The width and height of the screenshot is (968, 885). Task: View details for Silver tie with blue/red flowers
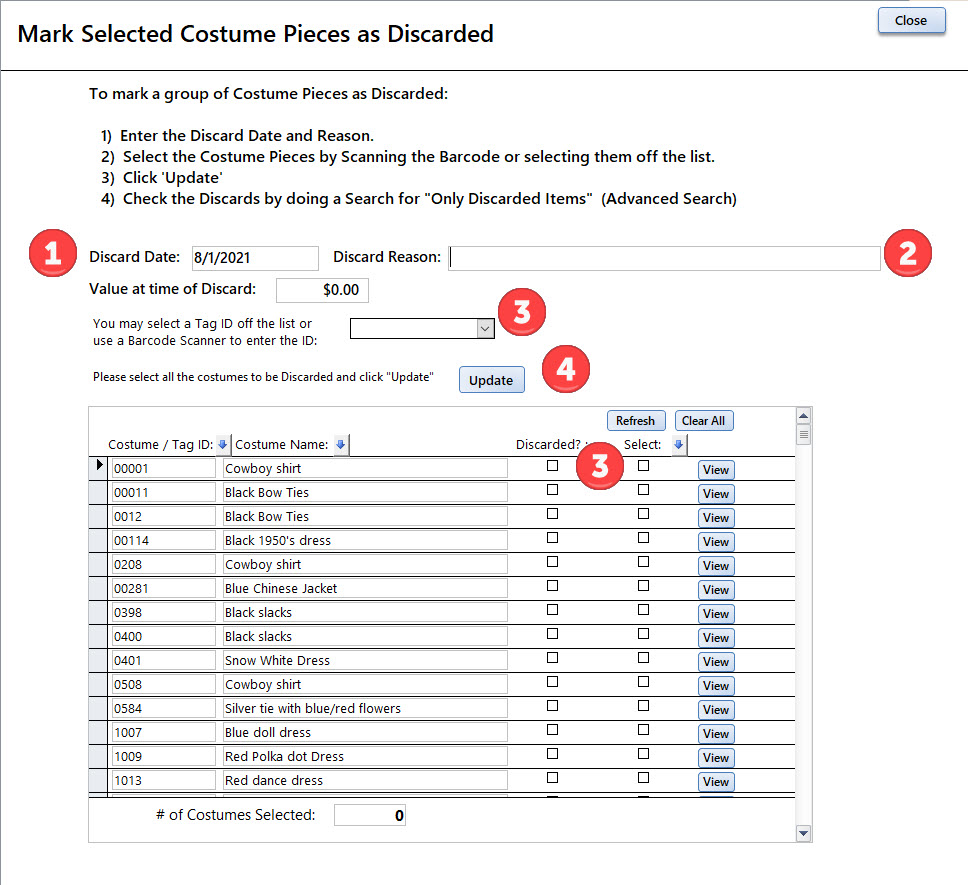tap(716, 710)
